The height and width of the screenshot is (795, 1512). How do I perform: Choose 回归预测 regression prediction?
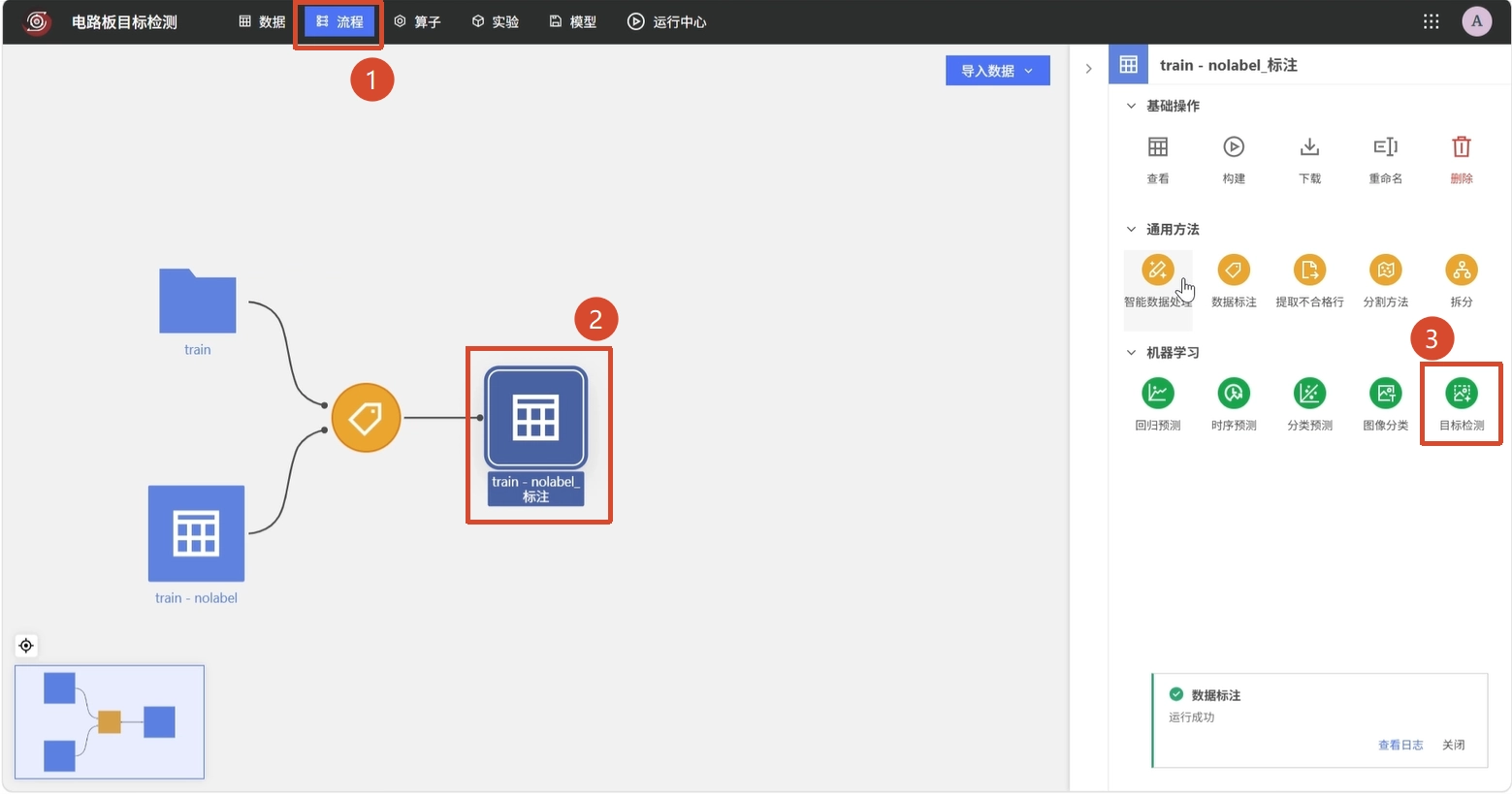(1158, 394)
